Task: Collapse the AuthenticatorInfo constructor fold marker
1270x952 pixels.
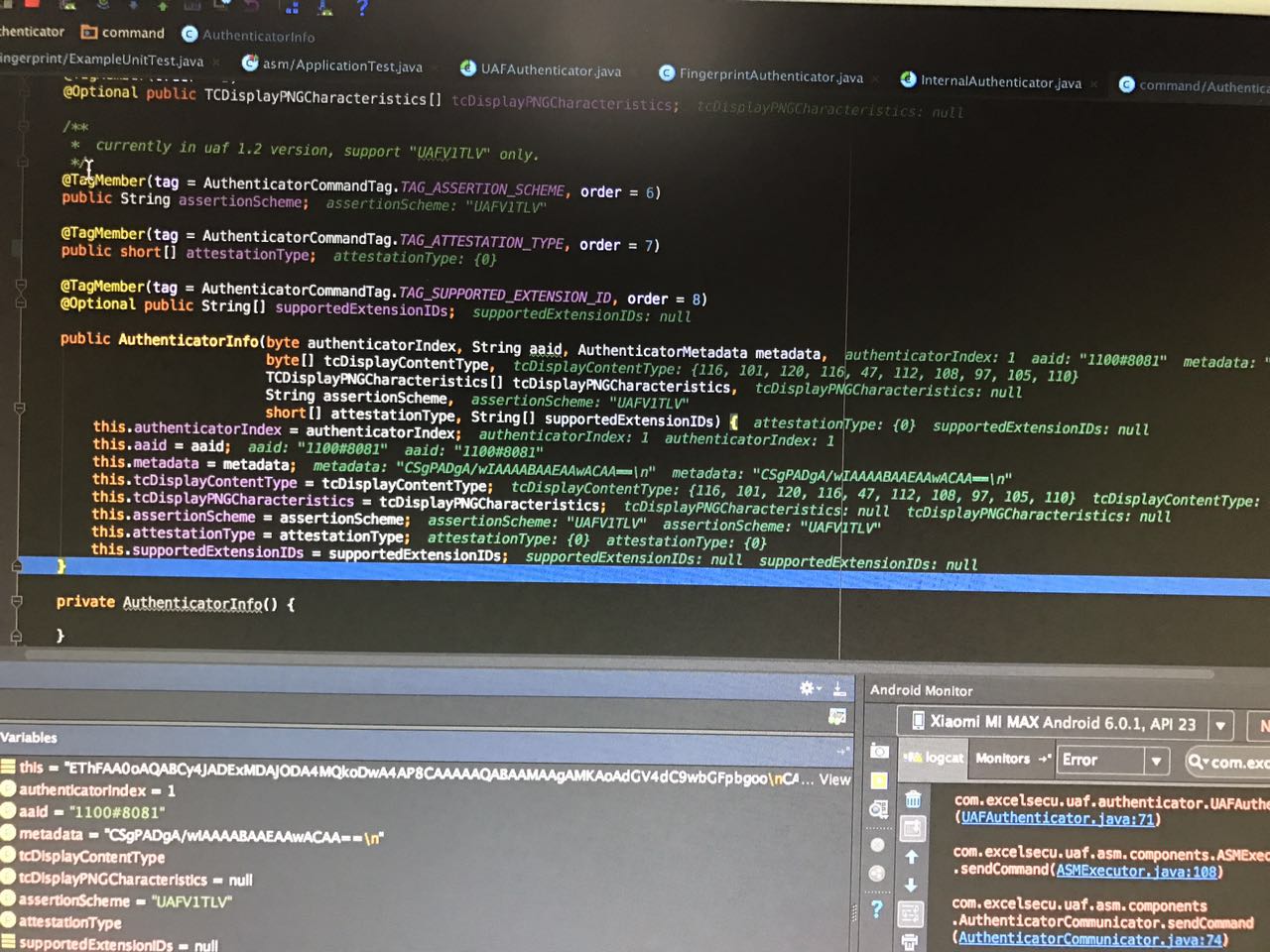Action: [x=19, y=407]
